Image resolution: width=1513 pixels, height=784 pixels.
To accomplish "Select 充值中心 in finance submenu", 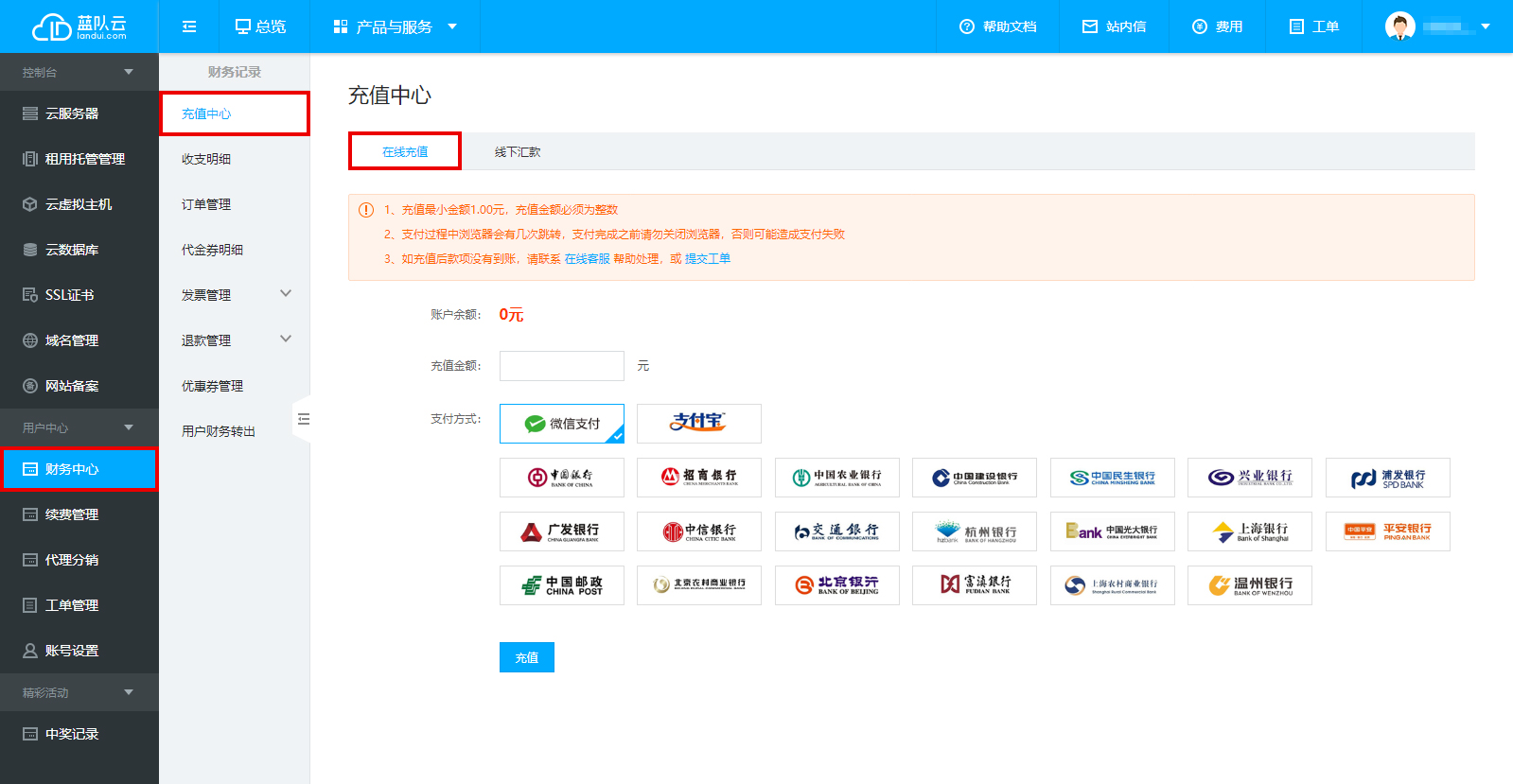I will coord(235,113).
